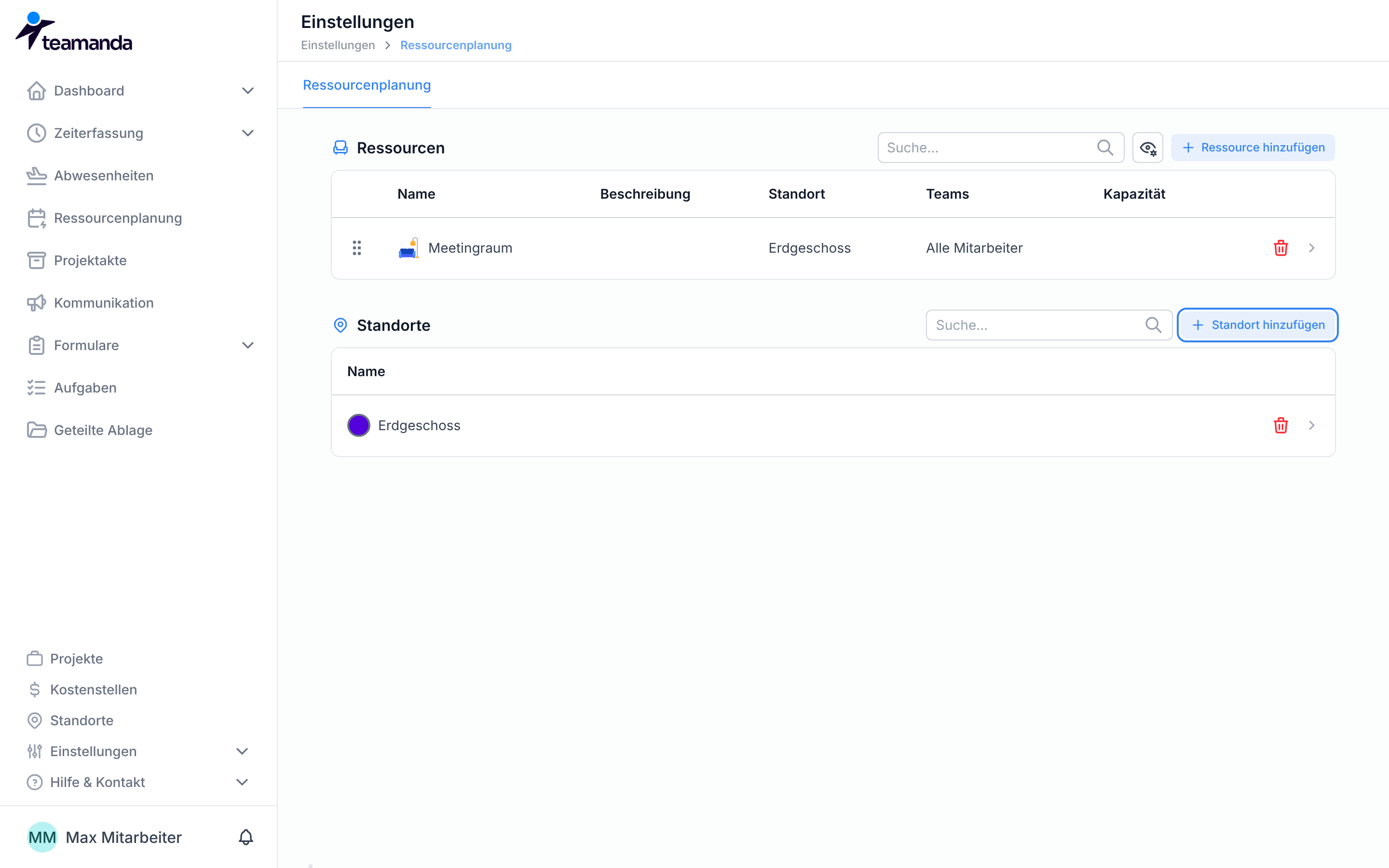Expand the Formulare submenu chevron
Screen dimensions: 1389x868
pyautogui.click(x=247, y=345)
